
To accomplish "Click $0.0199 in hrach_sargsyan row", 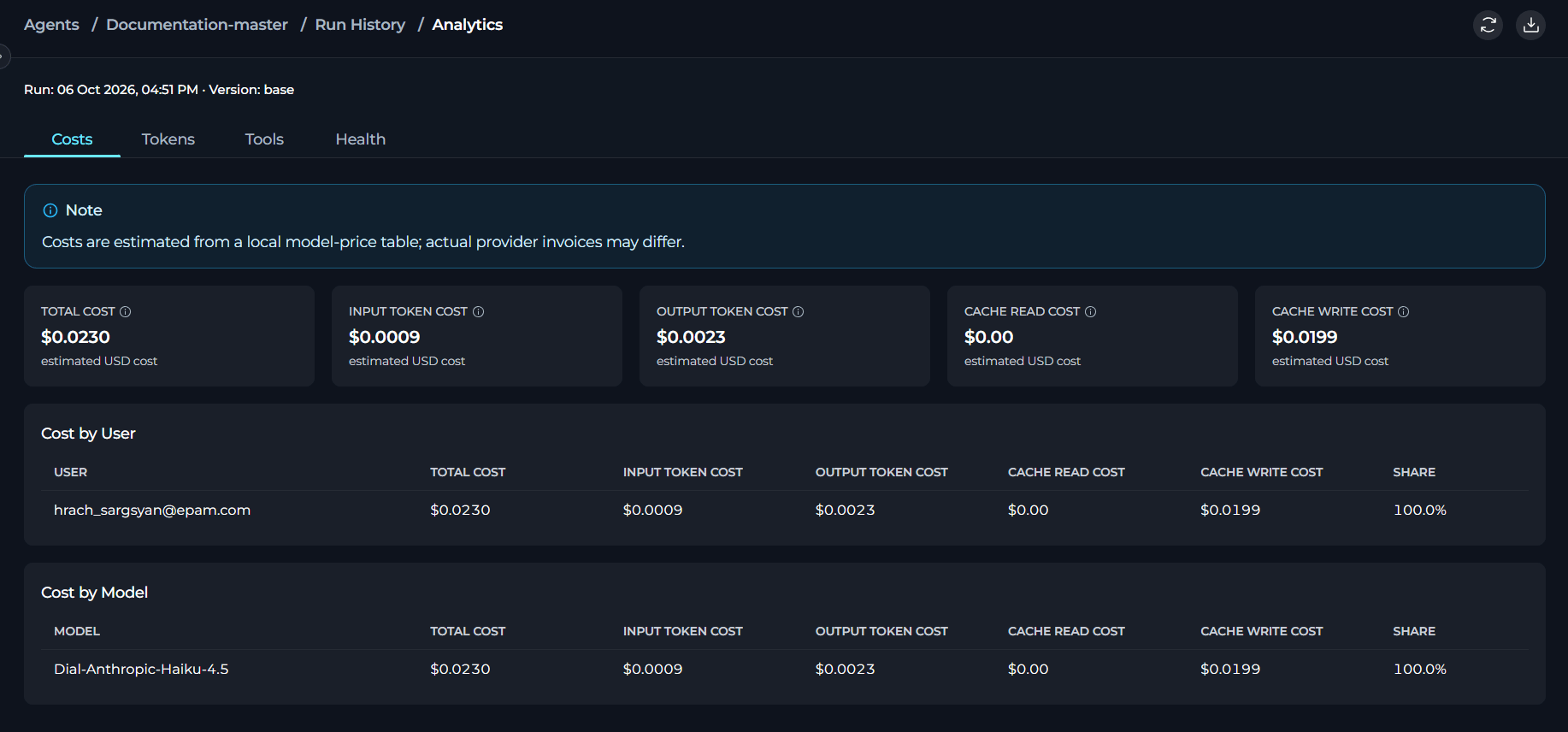I will pos(1230,511).
